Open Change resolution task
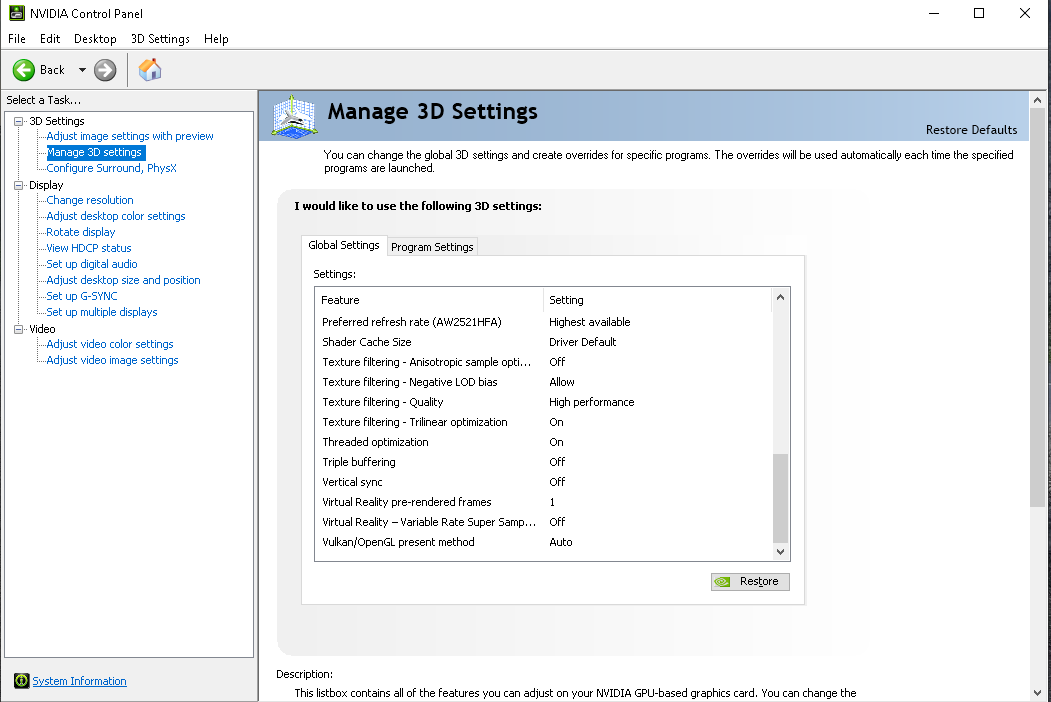Image resolution: width=1051 pixels, height=702 pixels. coord(90,200)
